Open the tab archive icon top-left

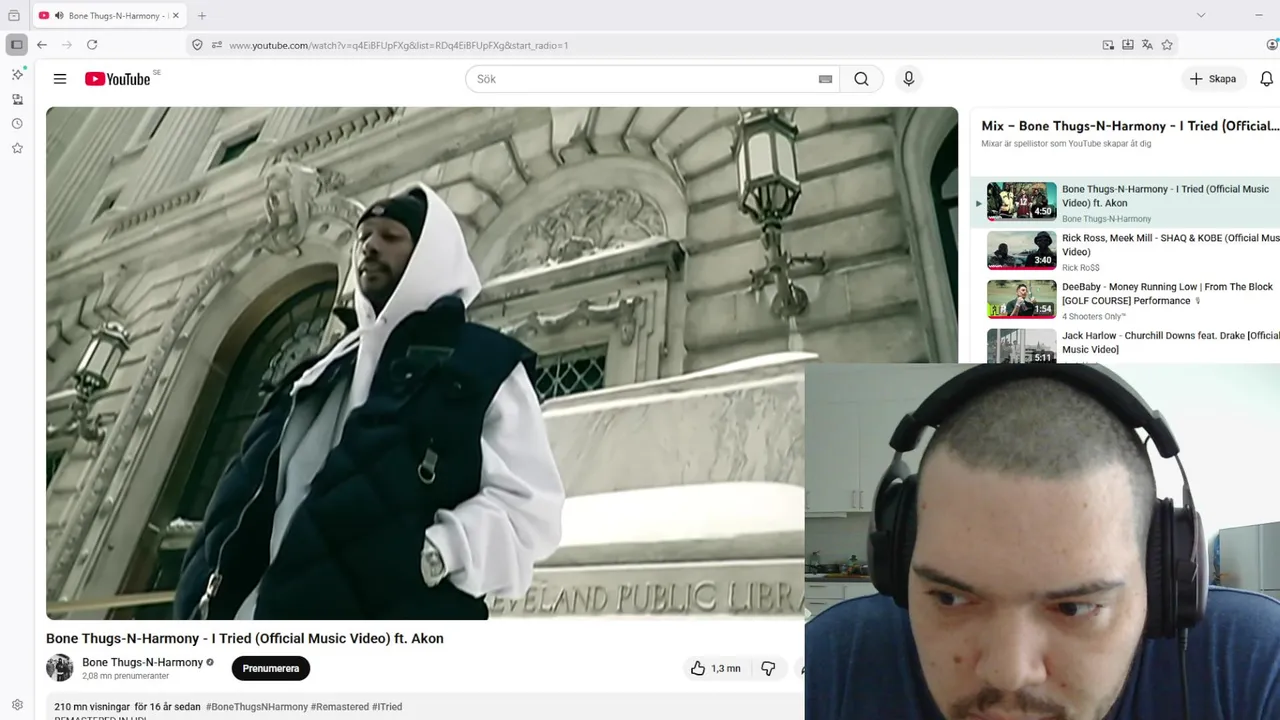[x=14, y=15]
